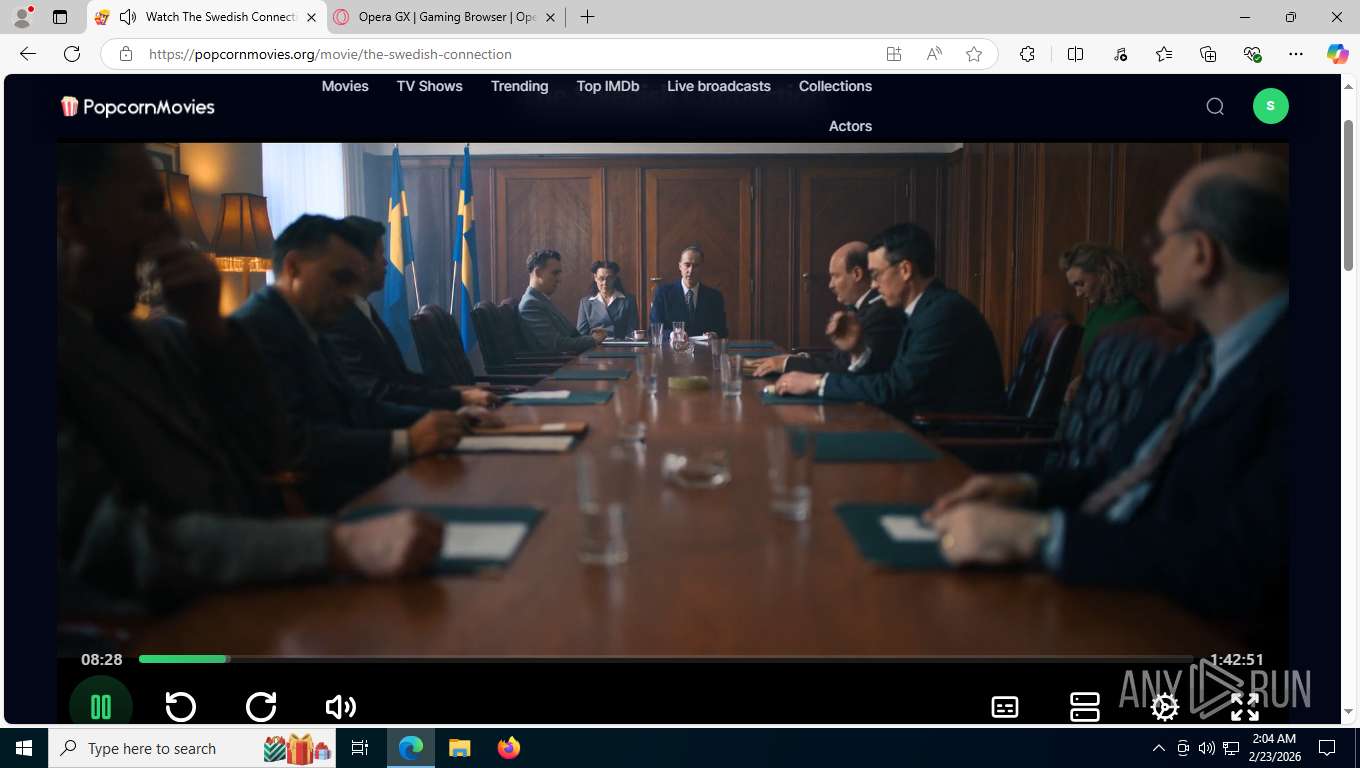Screen dimensions: 1360x768
Task: Open the media control music note icon
Action: tap(1120, 54)
